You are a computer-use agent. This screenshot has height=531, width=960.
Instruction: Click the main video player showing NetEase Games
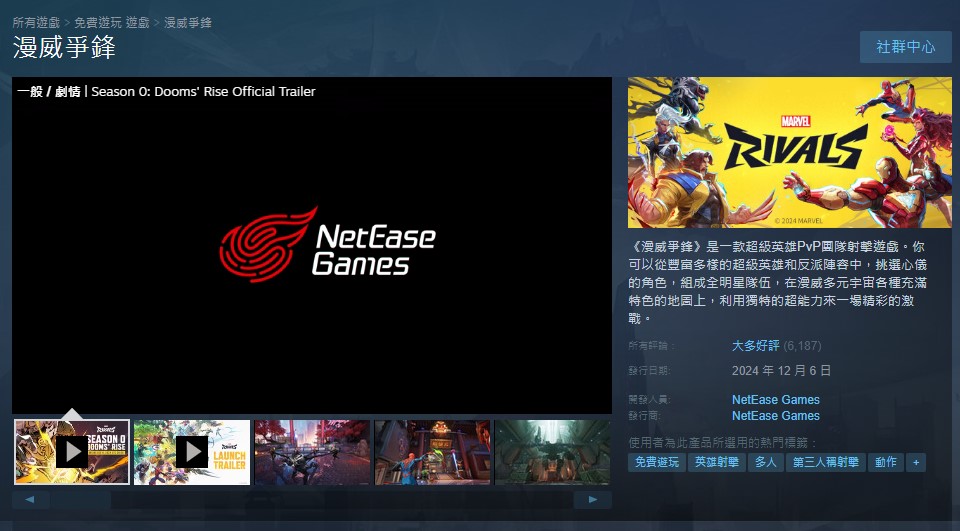[x=312, y=245]
